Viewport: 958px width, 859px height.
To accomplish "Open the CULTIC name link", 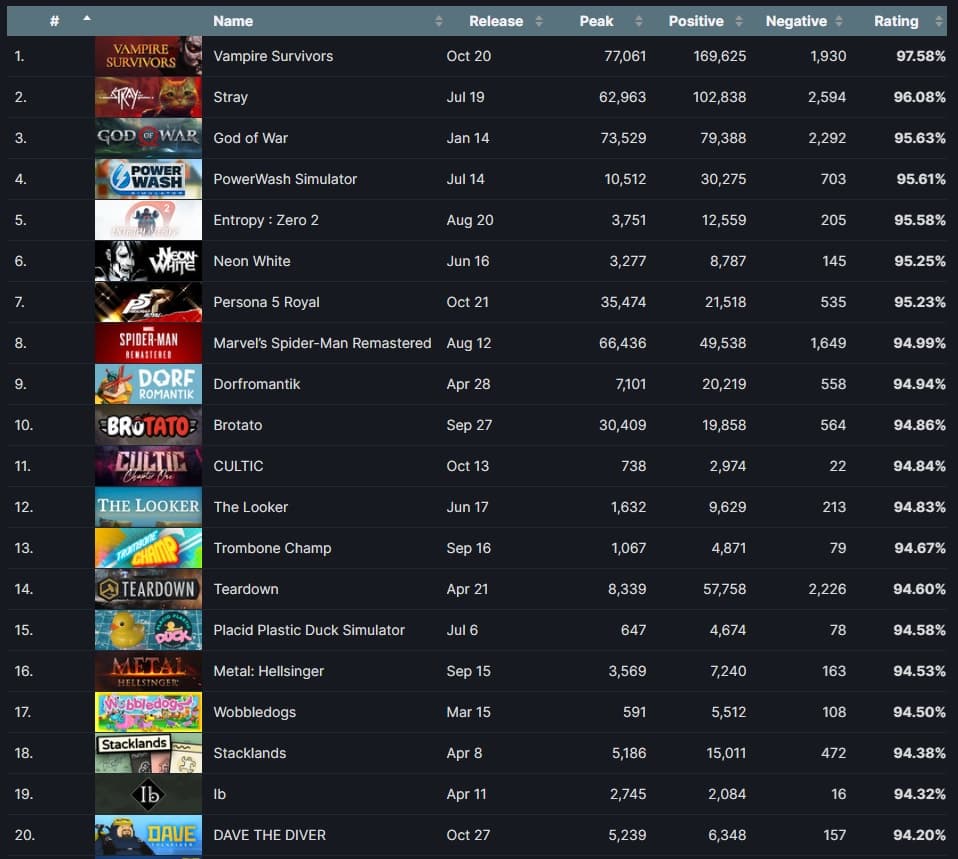I will pos(238,466).
